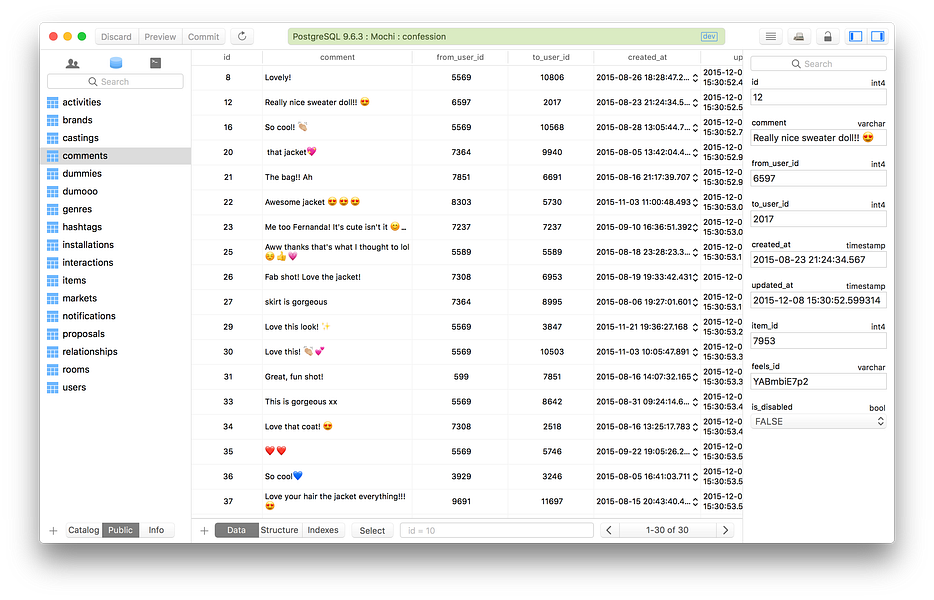This screenshot has width=934, height=600.
Task: Click the from_user_id column header
Action: pyautogui.click(x=460, y=57)
